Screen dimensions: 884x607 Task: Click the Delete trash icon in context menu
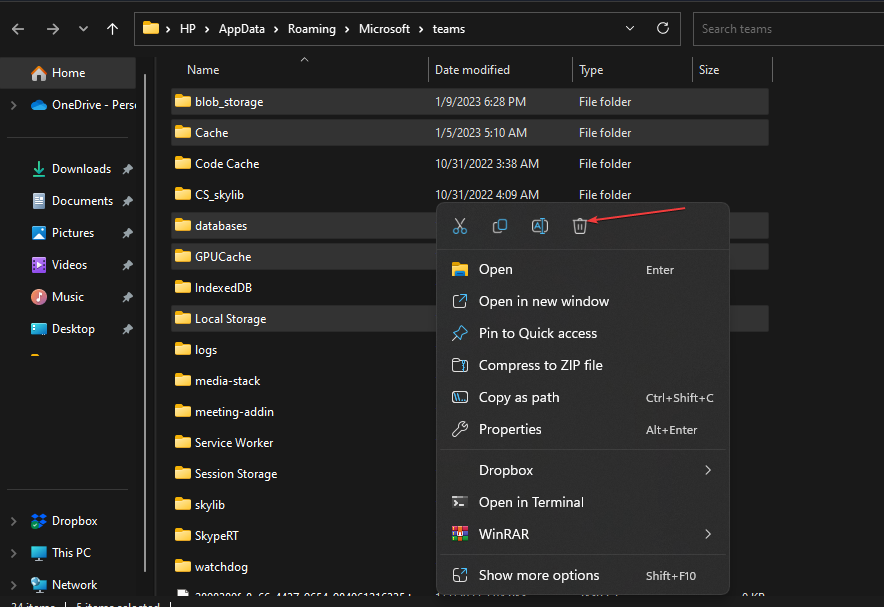tap(580, 226)
